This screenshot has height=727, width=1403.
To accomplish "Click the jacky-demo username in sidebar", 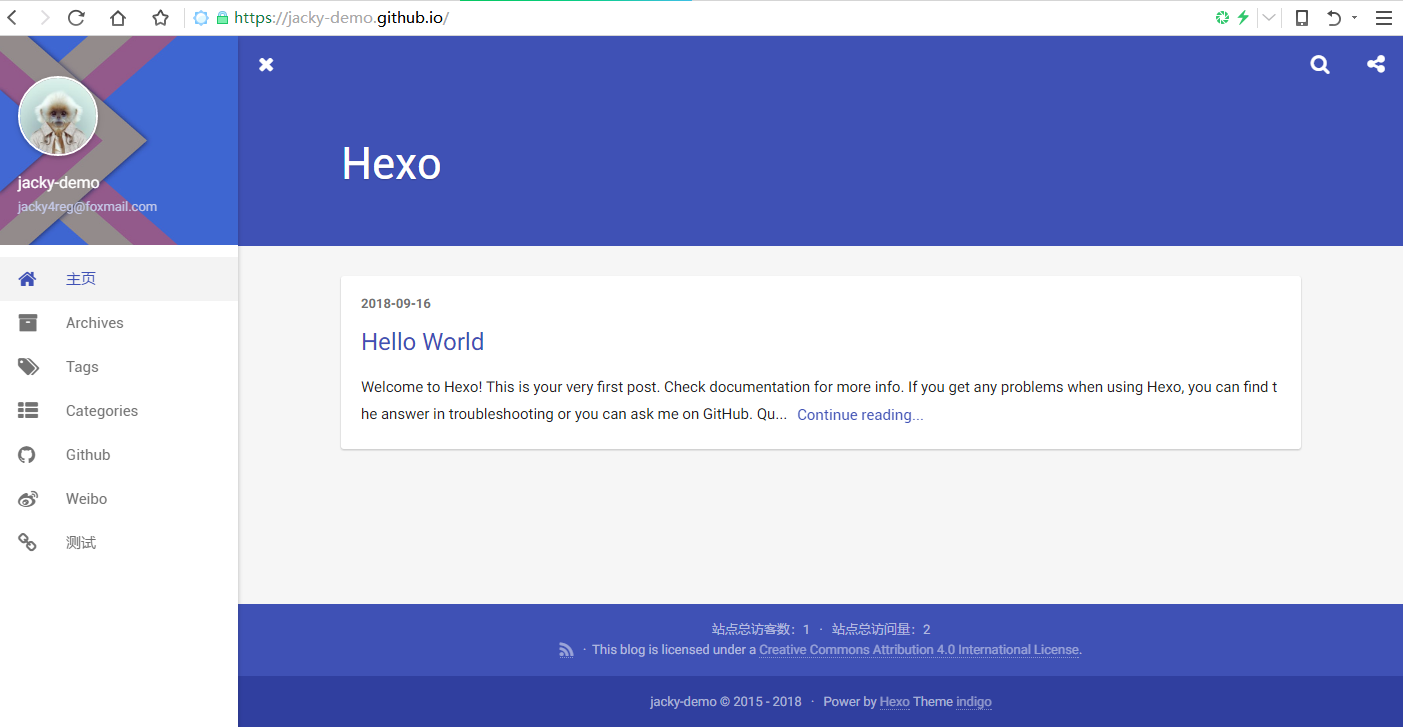I will pyautogui.click(x=58, y=183).
